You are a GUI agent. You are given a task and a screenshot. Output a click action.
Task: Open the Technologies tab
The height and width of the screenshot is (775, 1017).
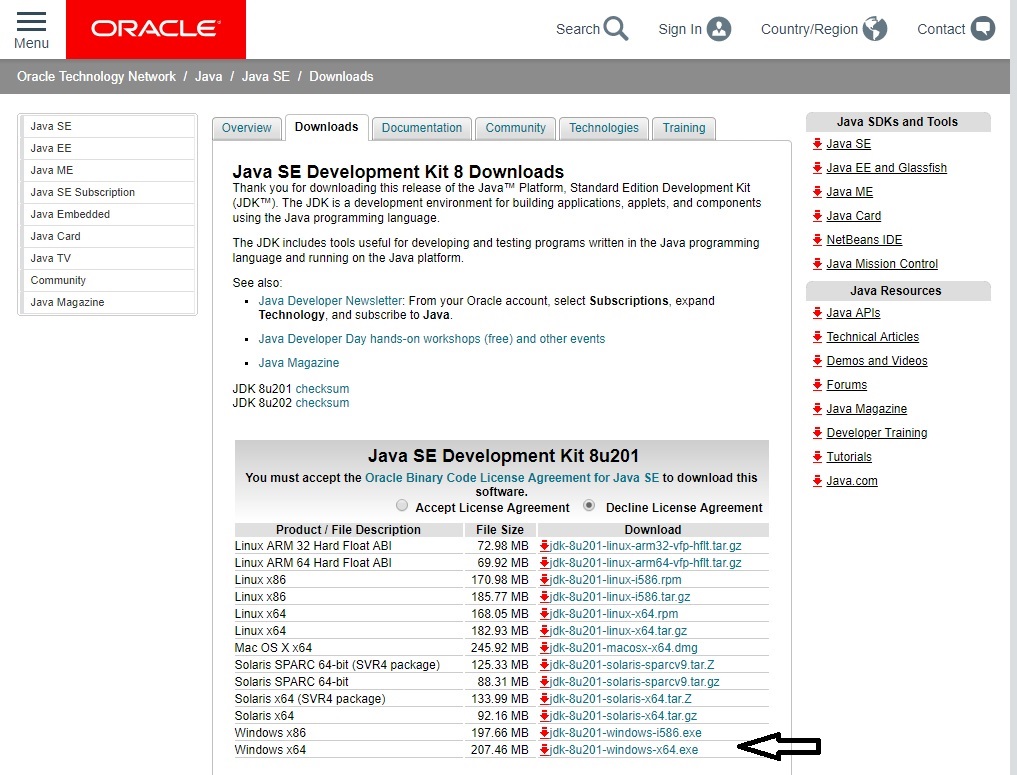pyautogui.click(x=604, y=128)
